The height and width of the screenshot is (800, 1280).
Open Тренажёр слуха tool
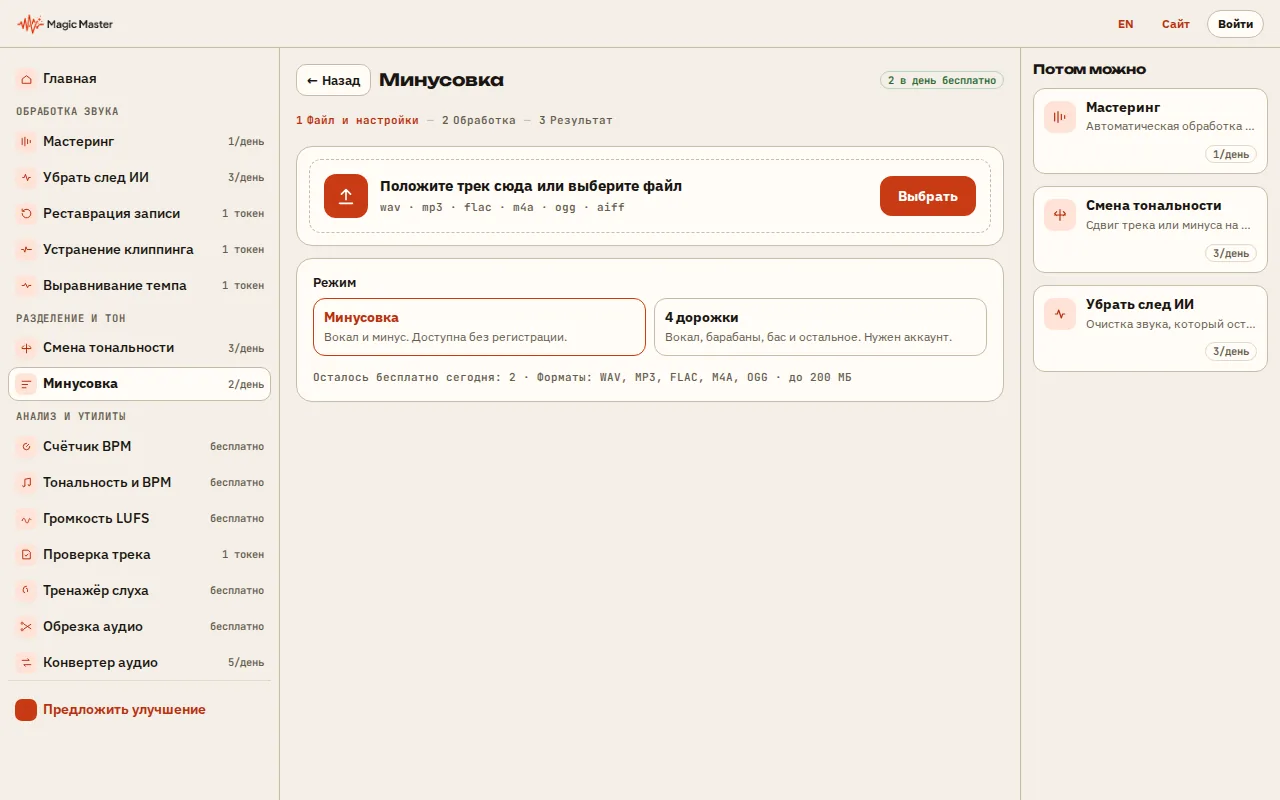139,591
